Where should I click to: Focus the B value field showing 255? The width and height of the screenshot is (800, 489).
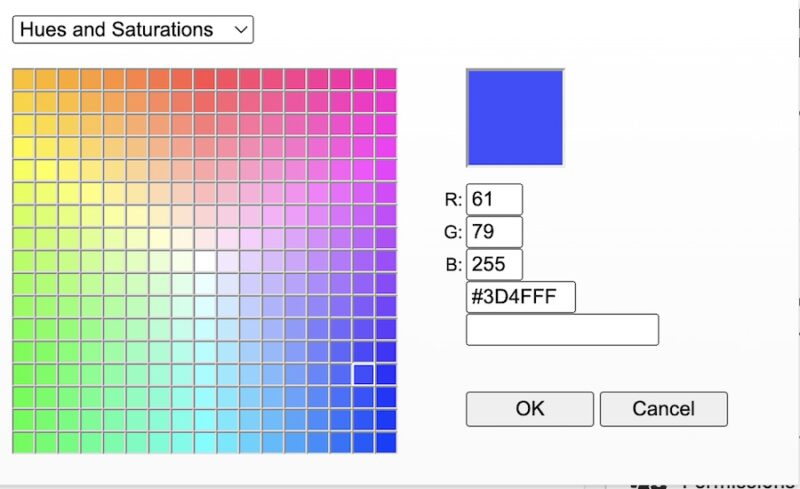point(494,264)
